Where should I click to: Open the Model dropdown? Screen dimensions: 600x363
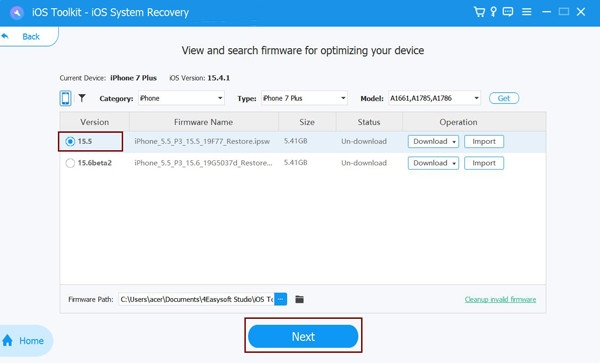(434, 98)
